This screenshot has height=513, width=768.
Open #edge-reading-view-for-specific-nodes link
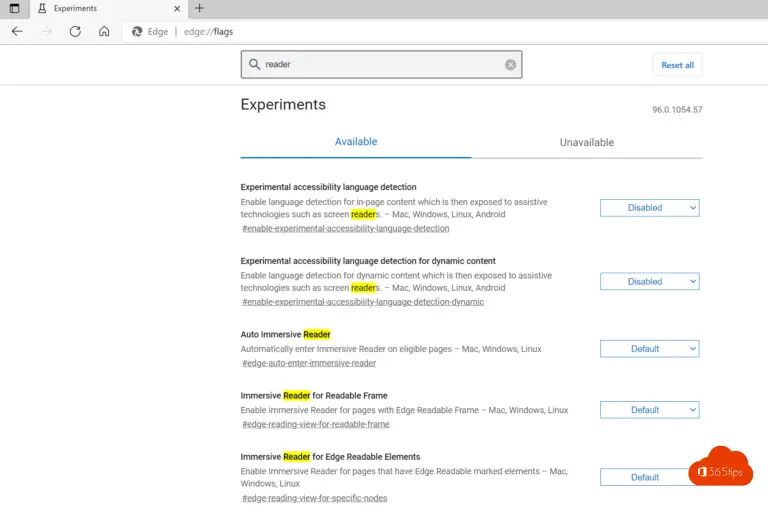pos(314,498)
